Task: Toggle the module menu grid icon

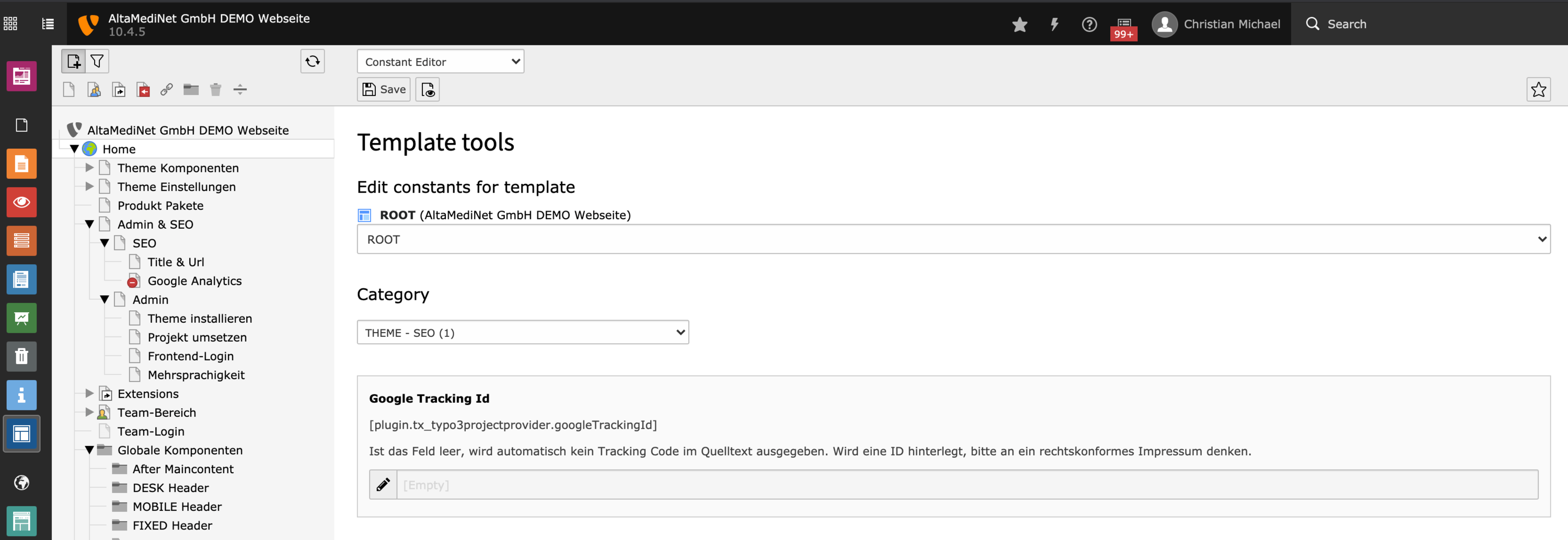Action: (x=10, y=24)
